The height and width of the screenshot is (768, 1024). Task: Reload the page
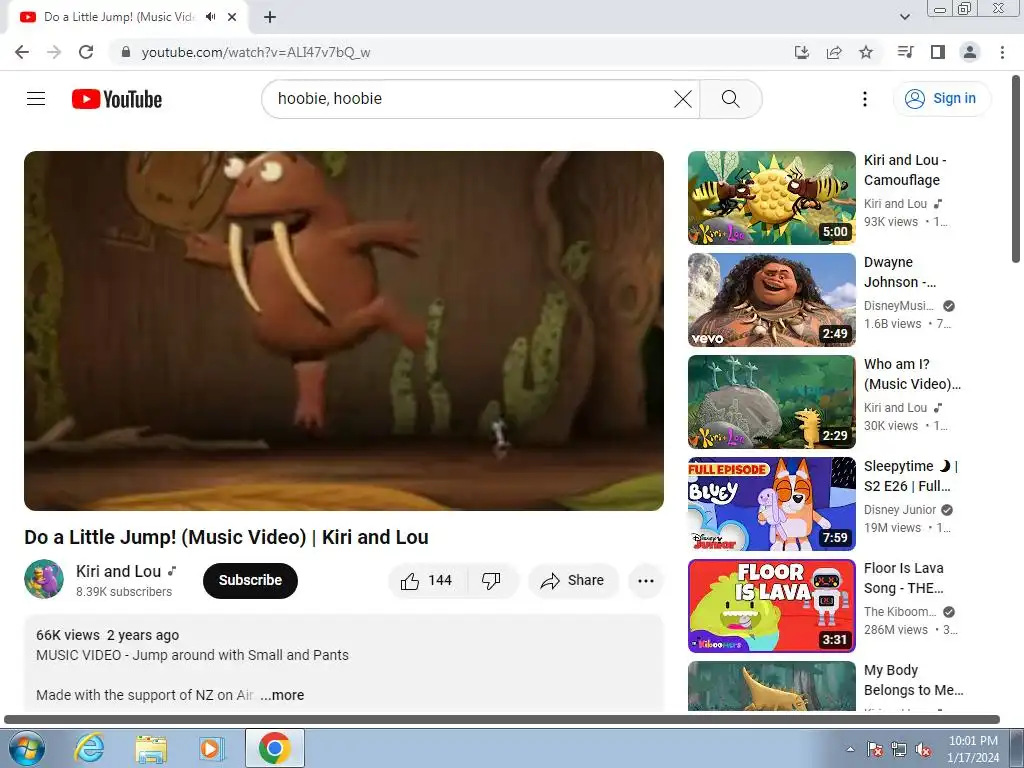click(86, 52)
